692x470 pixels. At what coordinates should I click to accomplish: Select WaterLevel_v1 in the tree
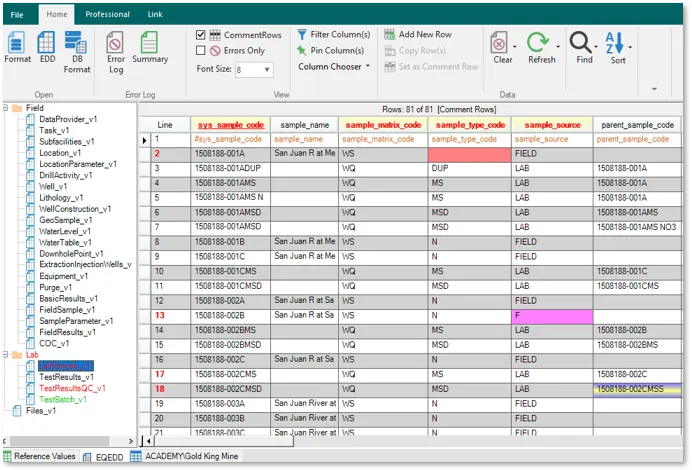65,231
